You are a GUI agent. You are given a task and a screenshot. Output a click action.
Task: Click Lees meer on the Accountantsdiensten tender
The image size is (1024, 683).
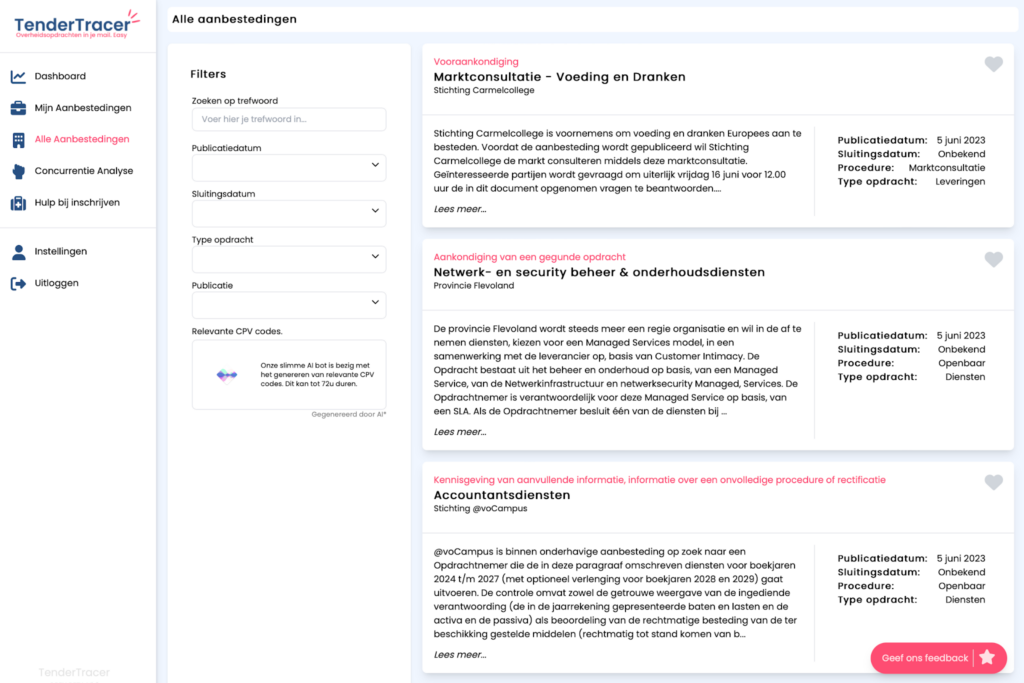point(460,654)
